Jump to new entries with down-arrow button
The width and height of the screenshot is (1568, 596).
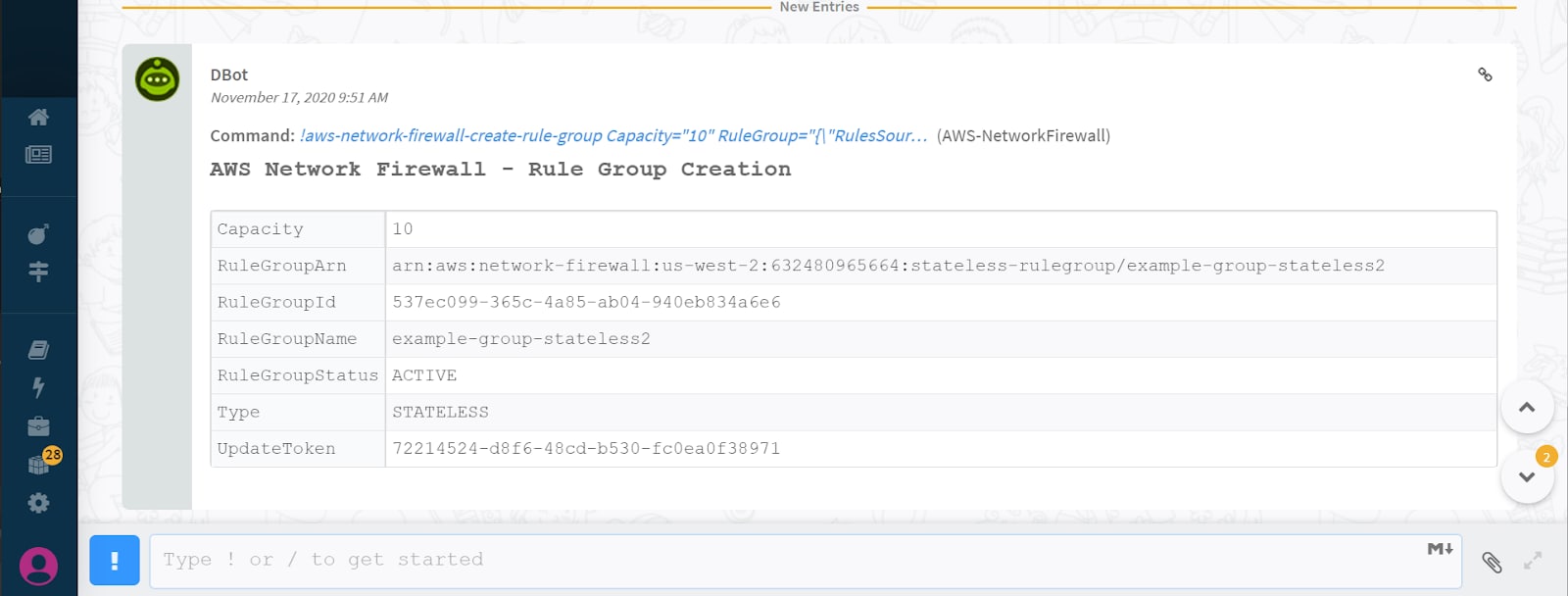point(1527,476)
